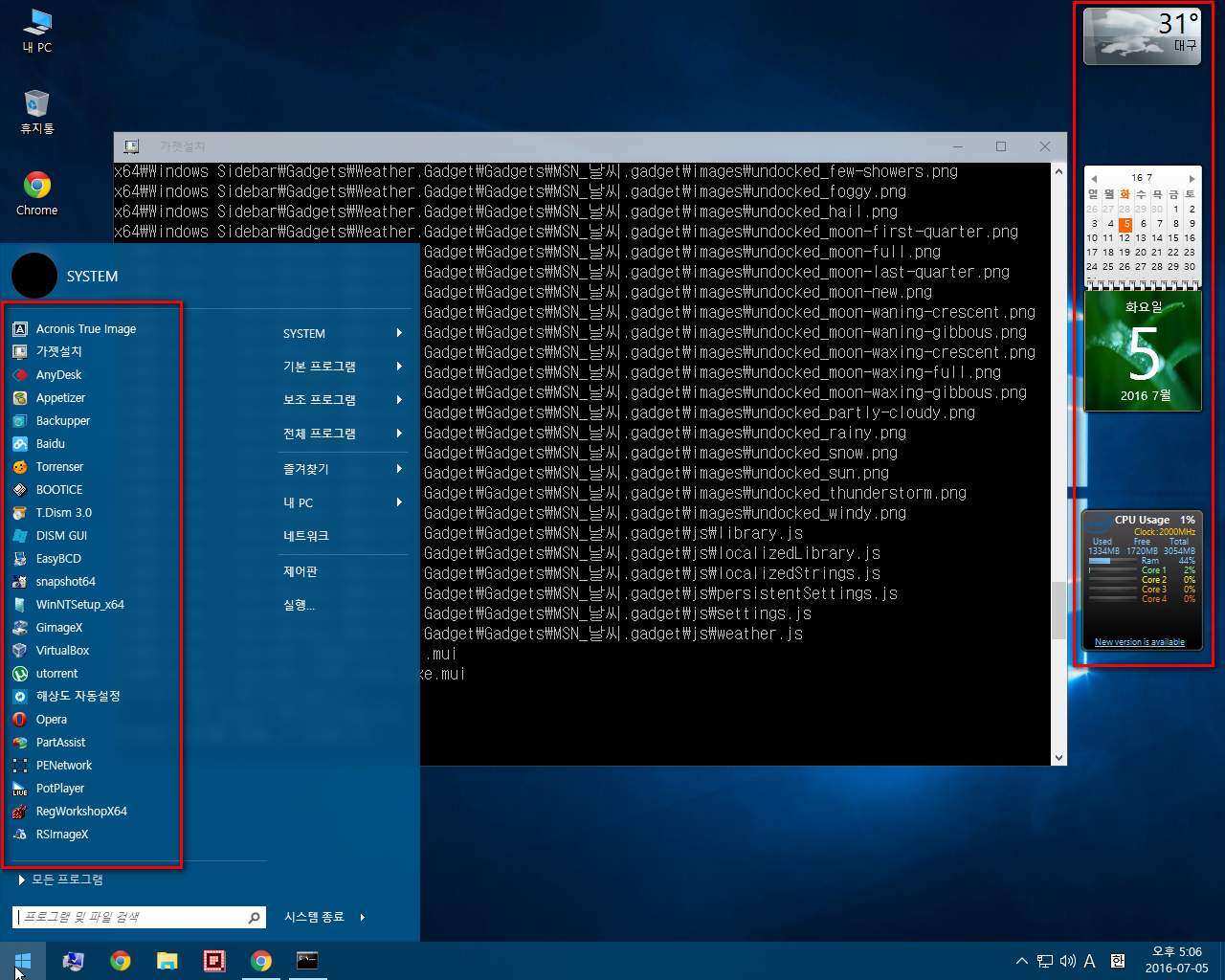Click the SYSTEM user name header
1225x980 pixels.
click(93, 277)
